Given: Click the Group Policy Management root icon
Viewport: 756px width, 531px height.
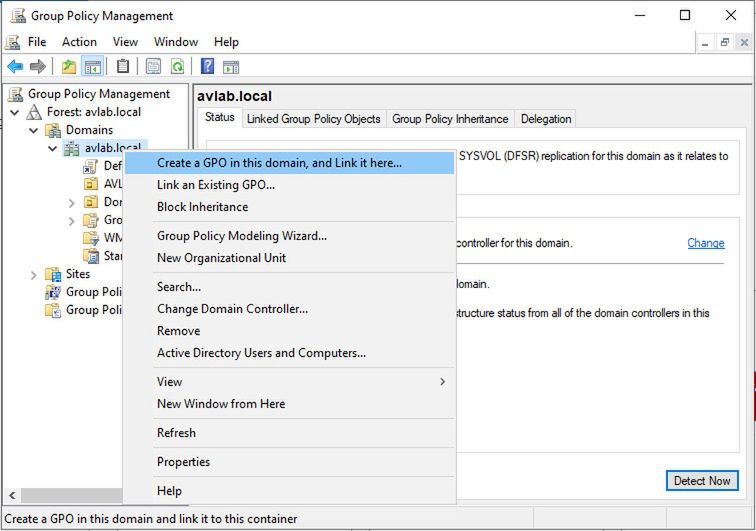Looking at the screenshot, I should tap(15, 94).
